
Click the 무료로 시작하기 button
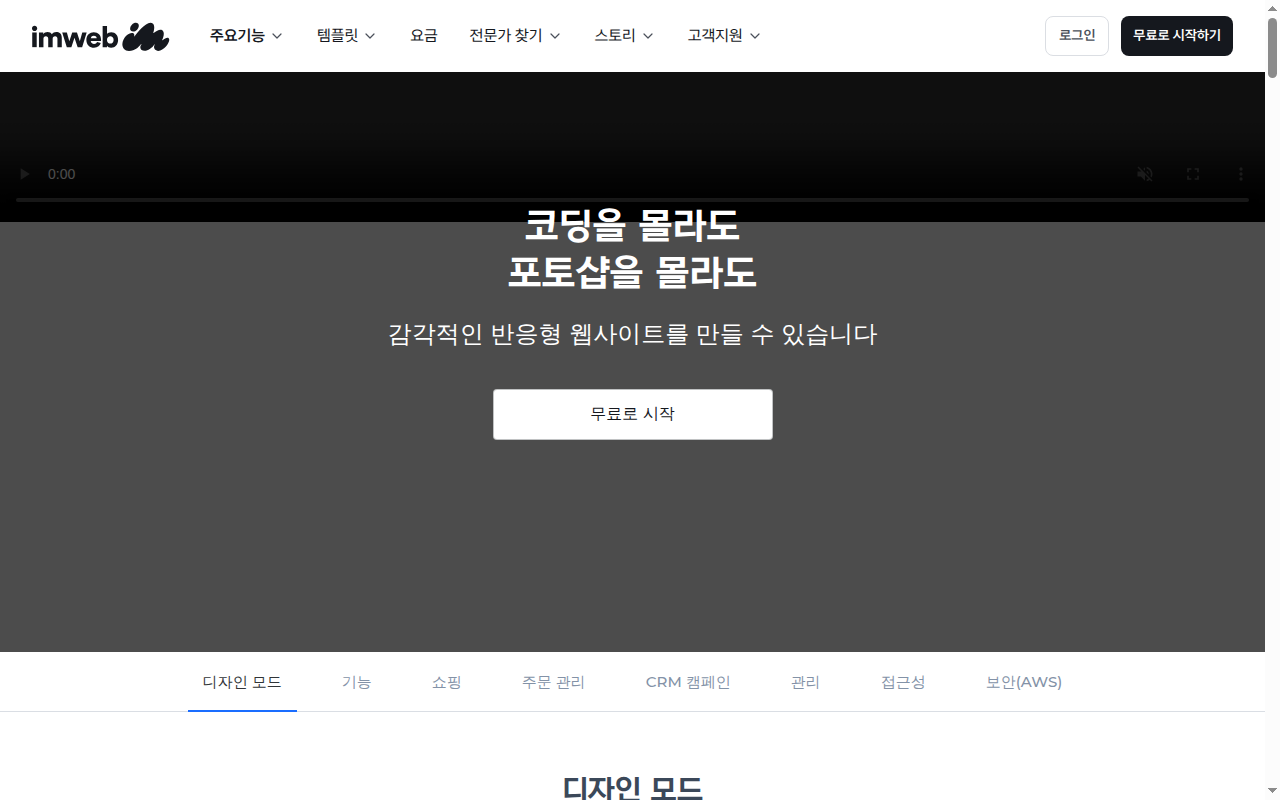pos(1177,36)
